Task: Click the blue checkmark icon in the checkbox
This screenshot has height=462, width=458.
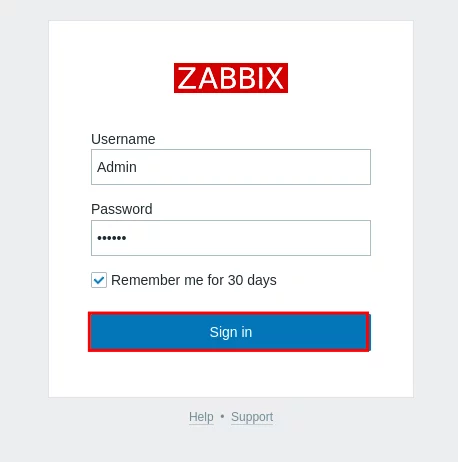Action: click(x=99, y=280)
